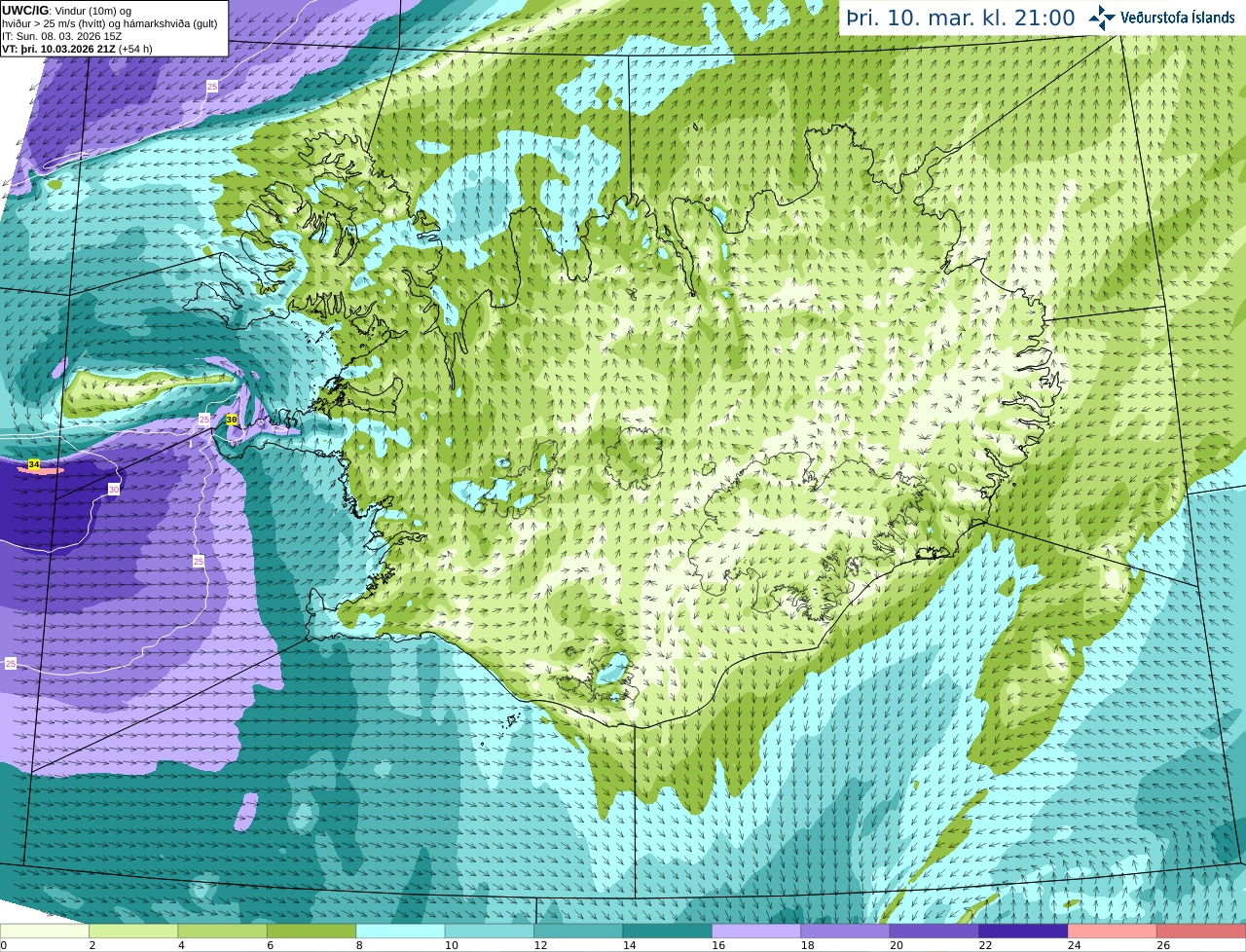The image size is (1246, 952).
Task: Click the 'VT: þri. 10.03.2026 21Z (+54 h)' line
Action: coord(77,49)
